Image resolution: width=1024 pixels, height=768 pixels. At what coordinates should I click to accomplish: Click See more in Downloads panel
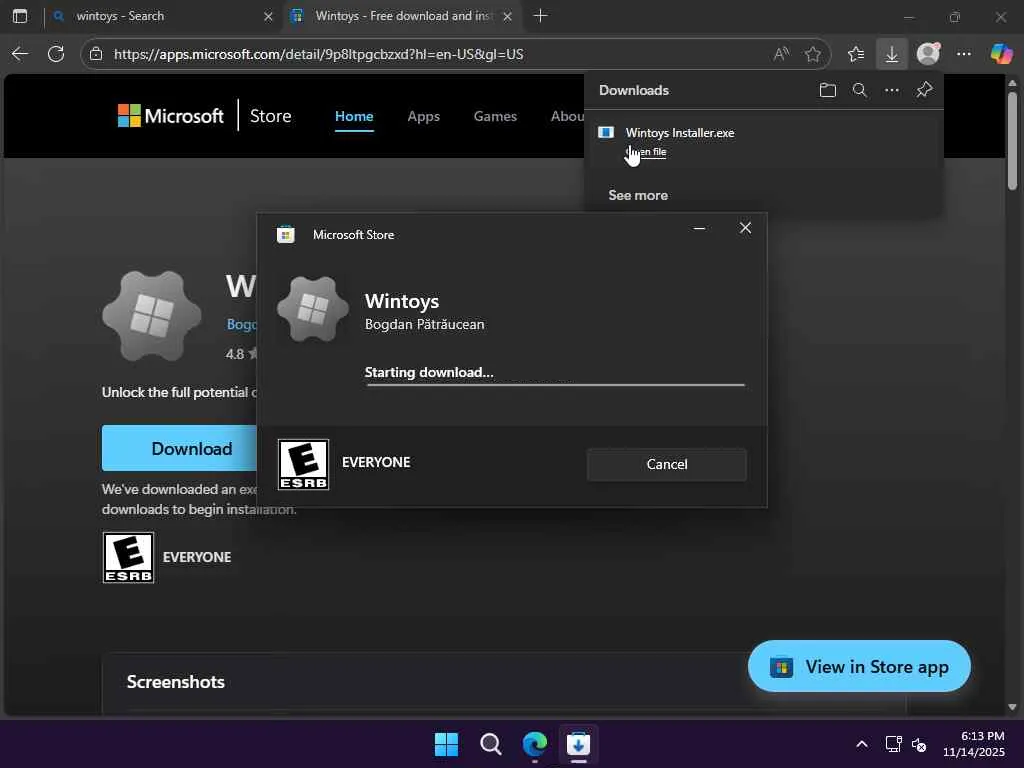coord(638,195)
